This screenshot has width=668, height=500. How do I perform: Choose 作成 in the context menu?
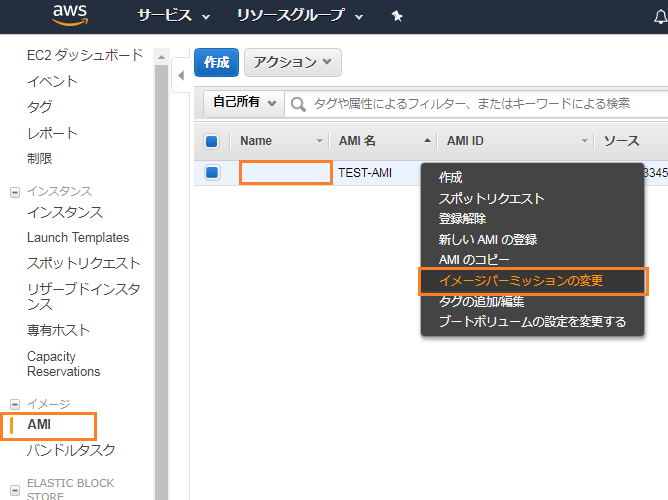point(450,177)
